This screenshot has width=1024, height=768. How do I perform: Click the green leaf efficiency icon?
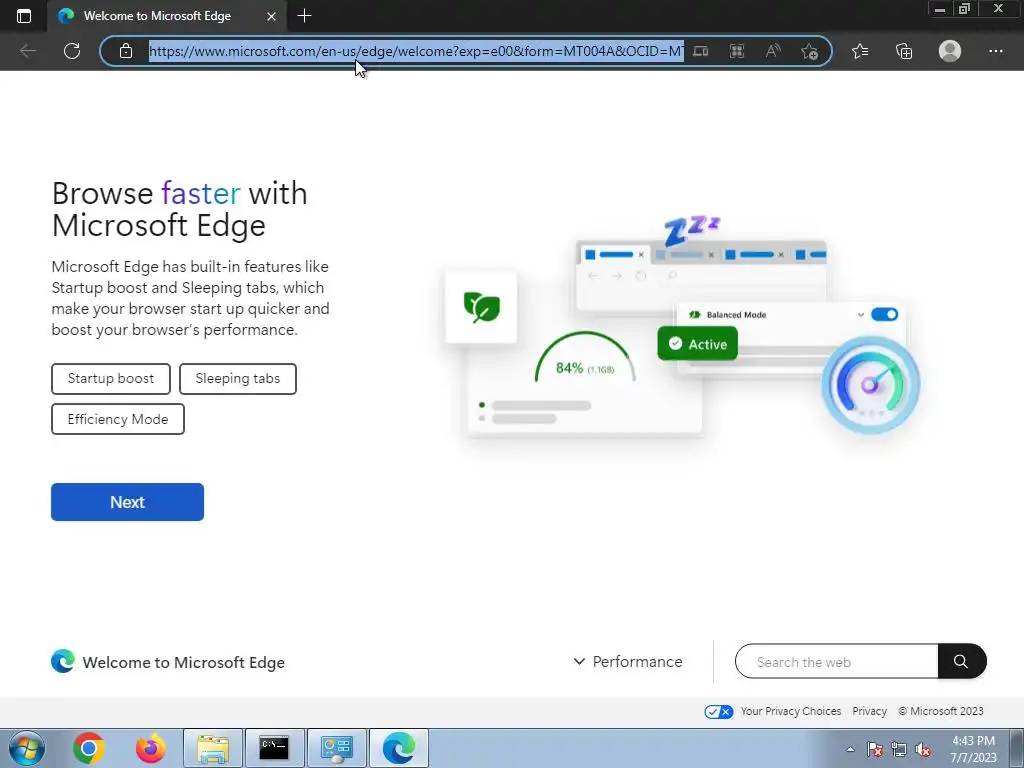coord(481,308)
